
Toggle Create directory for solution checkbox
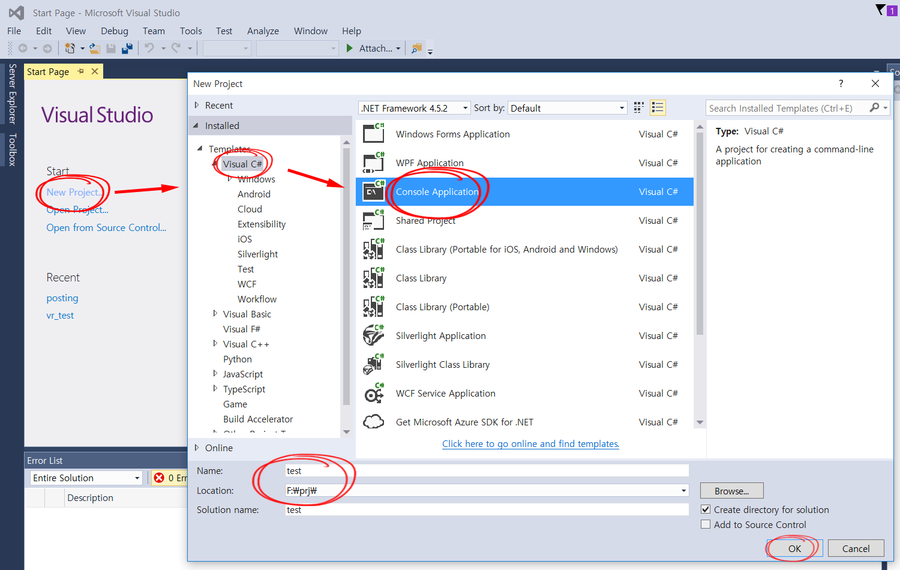(x=705, y=509)
